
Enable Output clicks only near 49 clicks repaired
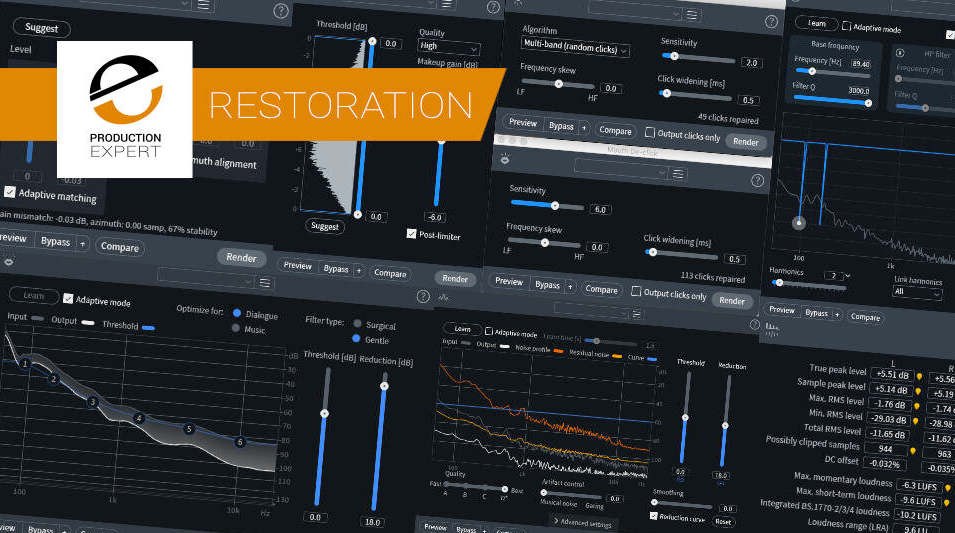(x=650, y=132)
